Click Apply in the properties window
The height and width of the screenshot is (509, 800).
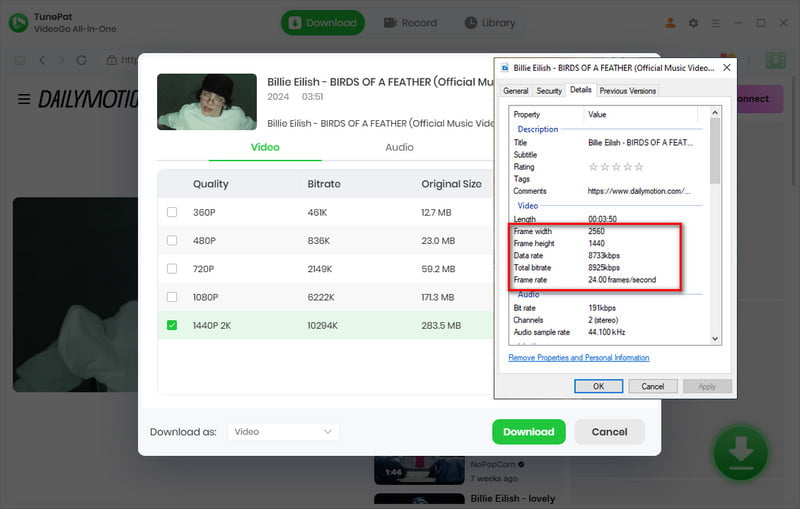[x=707, y=386]
